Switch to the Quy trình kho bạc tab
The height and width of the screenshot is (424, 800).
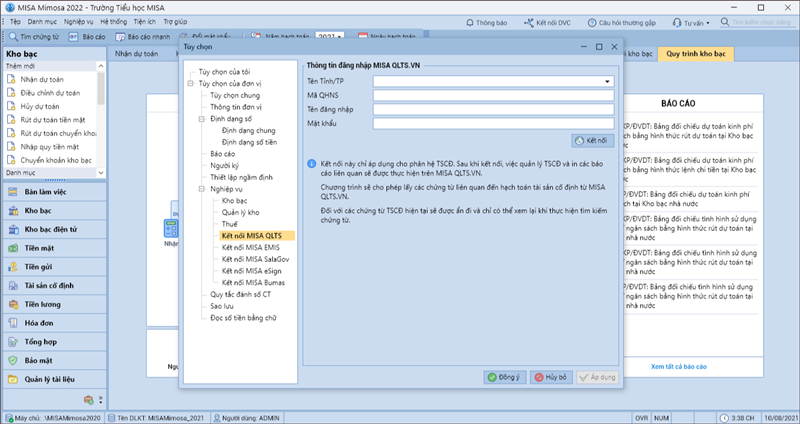click(696, 54)
